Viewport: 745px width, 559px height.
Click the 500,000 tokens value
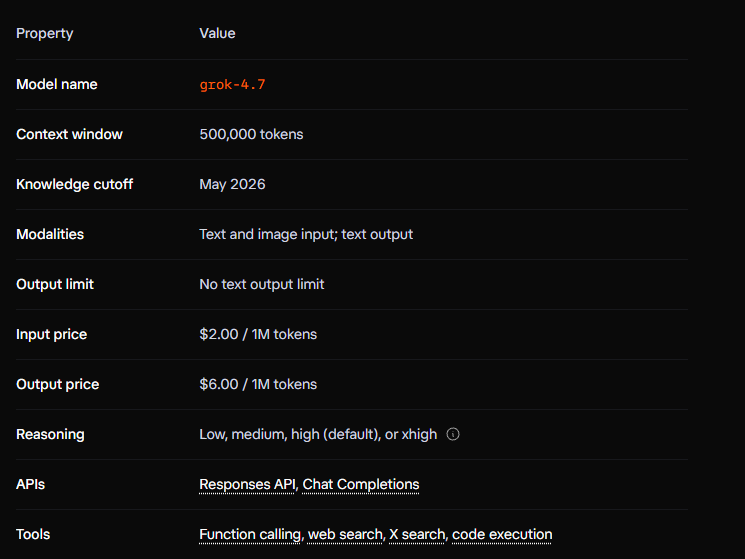pyautogui.click(x=251, y=134)
